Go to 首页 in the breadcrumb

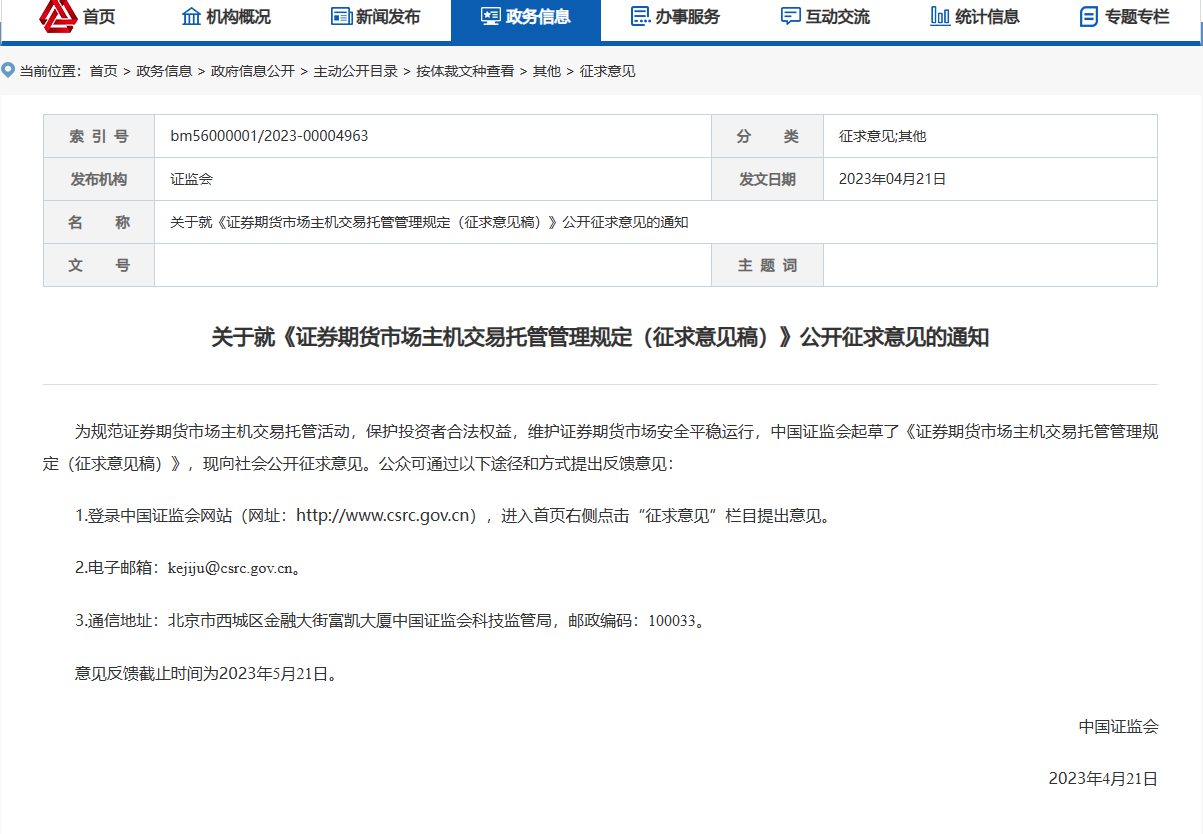click(x=103, y=71)
